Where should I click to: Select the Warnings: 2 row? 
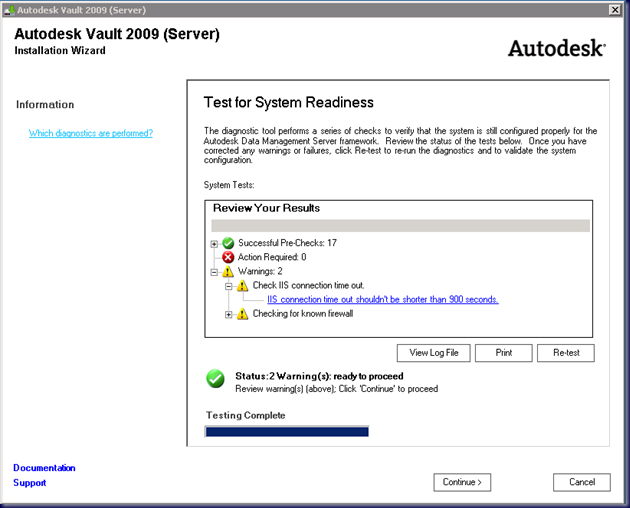tap(260, 271)
